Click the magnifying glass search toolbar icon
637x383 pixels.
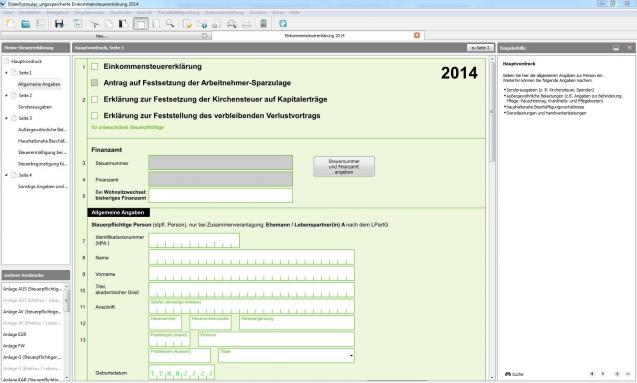[170, 24]
